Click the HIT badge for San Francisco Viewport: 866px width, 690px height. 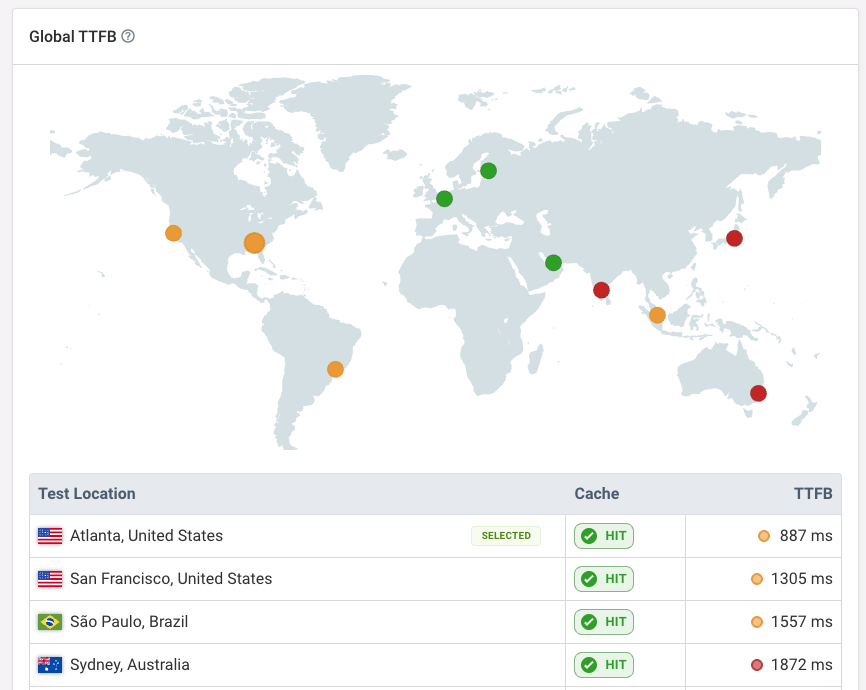603,578
